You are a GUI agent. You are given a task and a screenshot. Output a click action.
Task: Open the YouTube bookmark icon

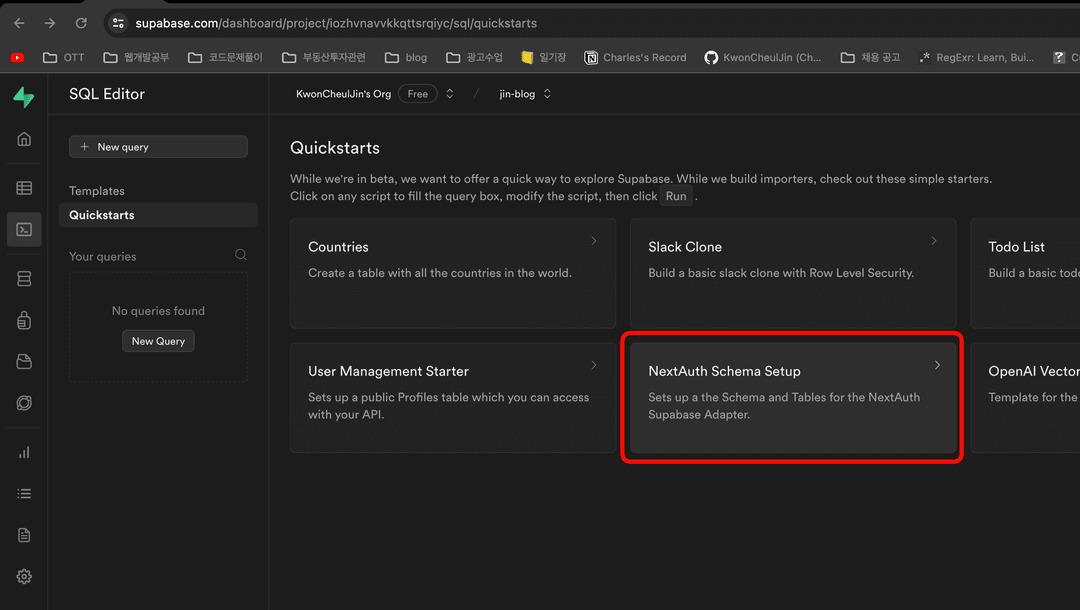tap(17, 57)
